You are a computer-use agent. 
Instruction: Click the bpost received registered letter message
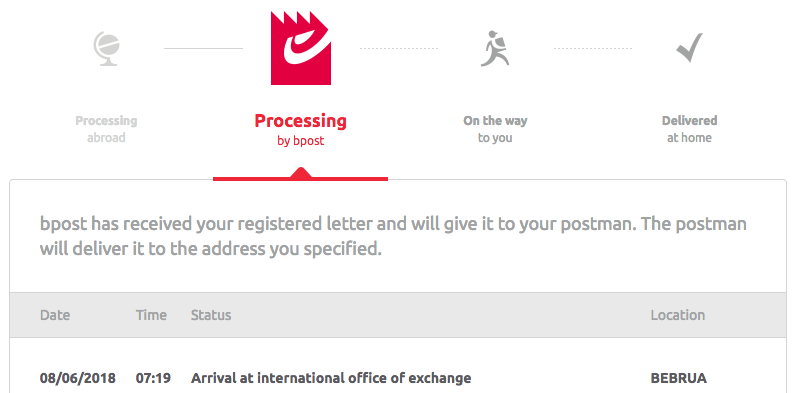[x=393, y=237]
